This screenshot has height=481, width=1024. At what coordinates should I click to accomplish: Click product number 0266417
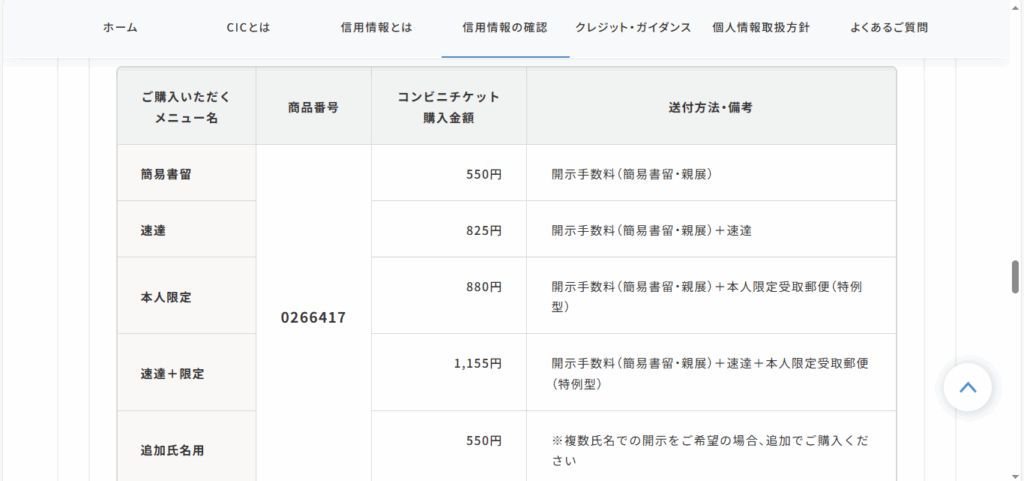click(313, 318)
